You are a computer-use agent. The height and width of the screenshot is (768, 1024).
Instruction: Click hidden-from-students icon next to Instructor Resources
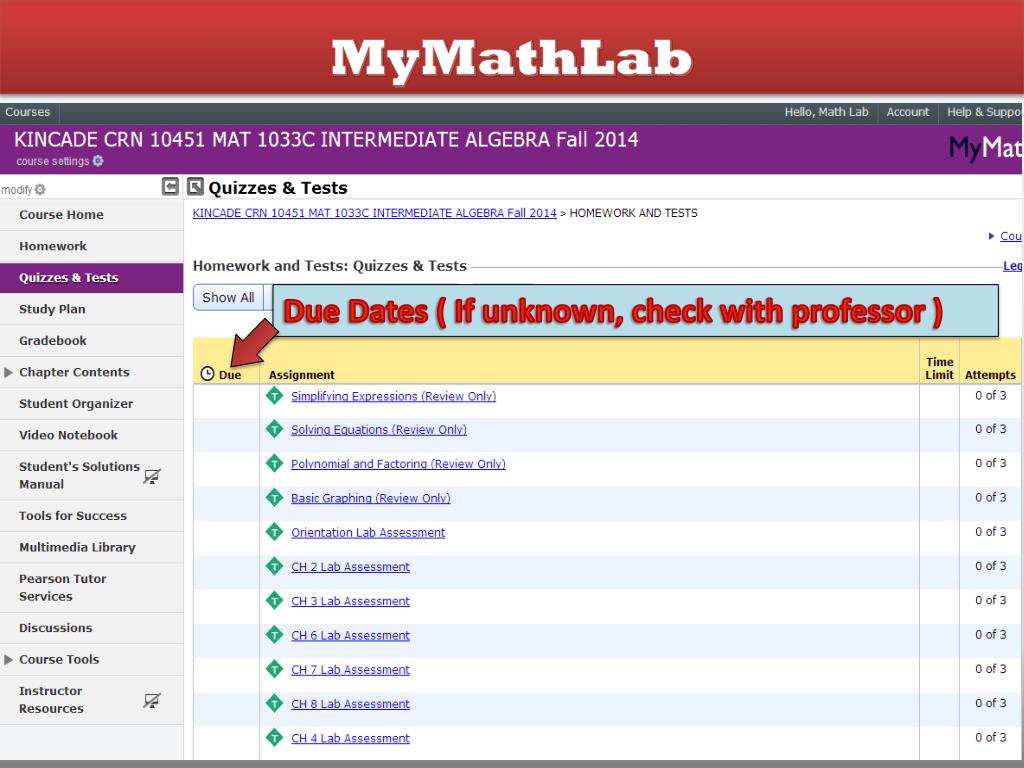152,700
